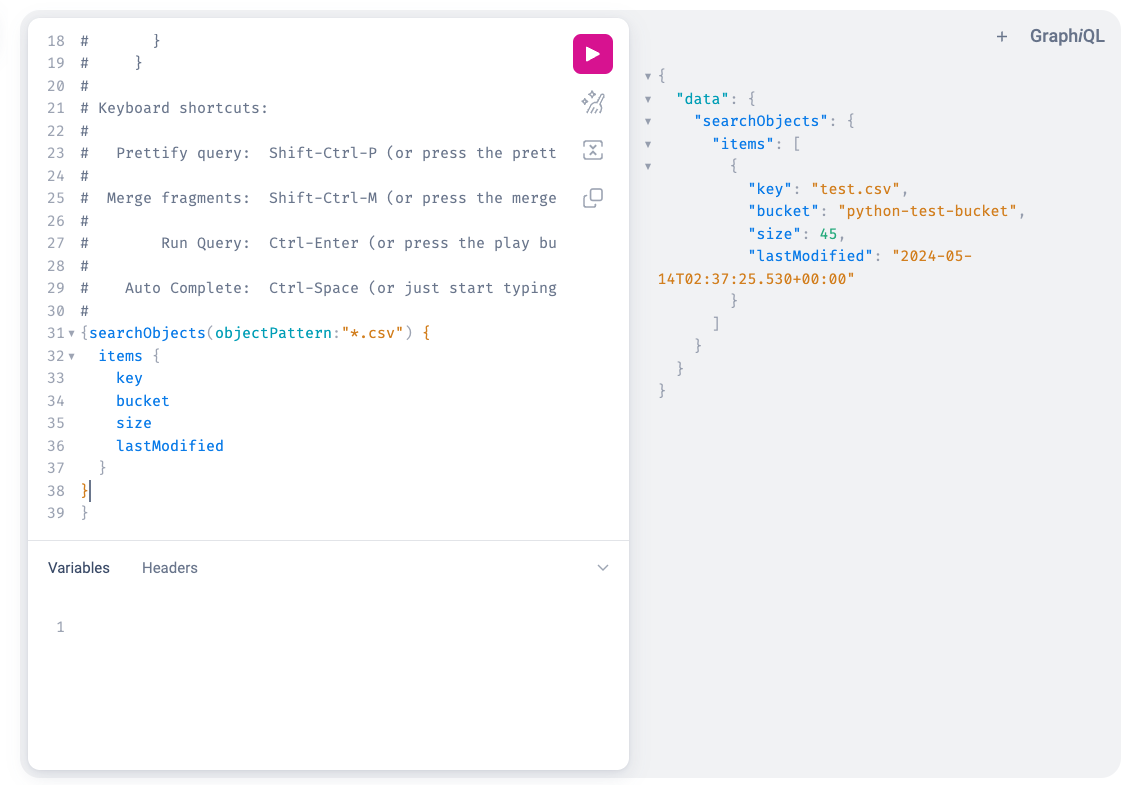This screenshot has width=1129, height=785.
Task: Open the Headers tab
Action: tap(170, 568)
